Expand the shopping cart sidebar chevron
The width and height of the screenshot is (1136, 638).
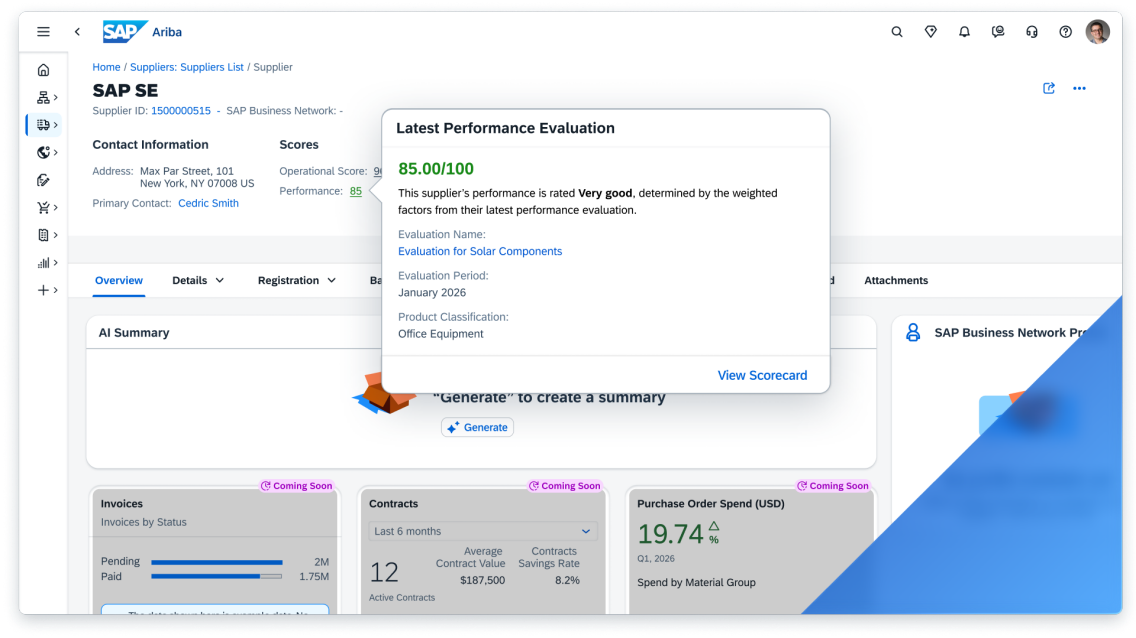pyautogui.click(x=56, y=208)
